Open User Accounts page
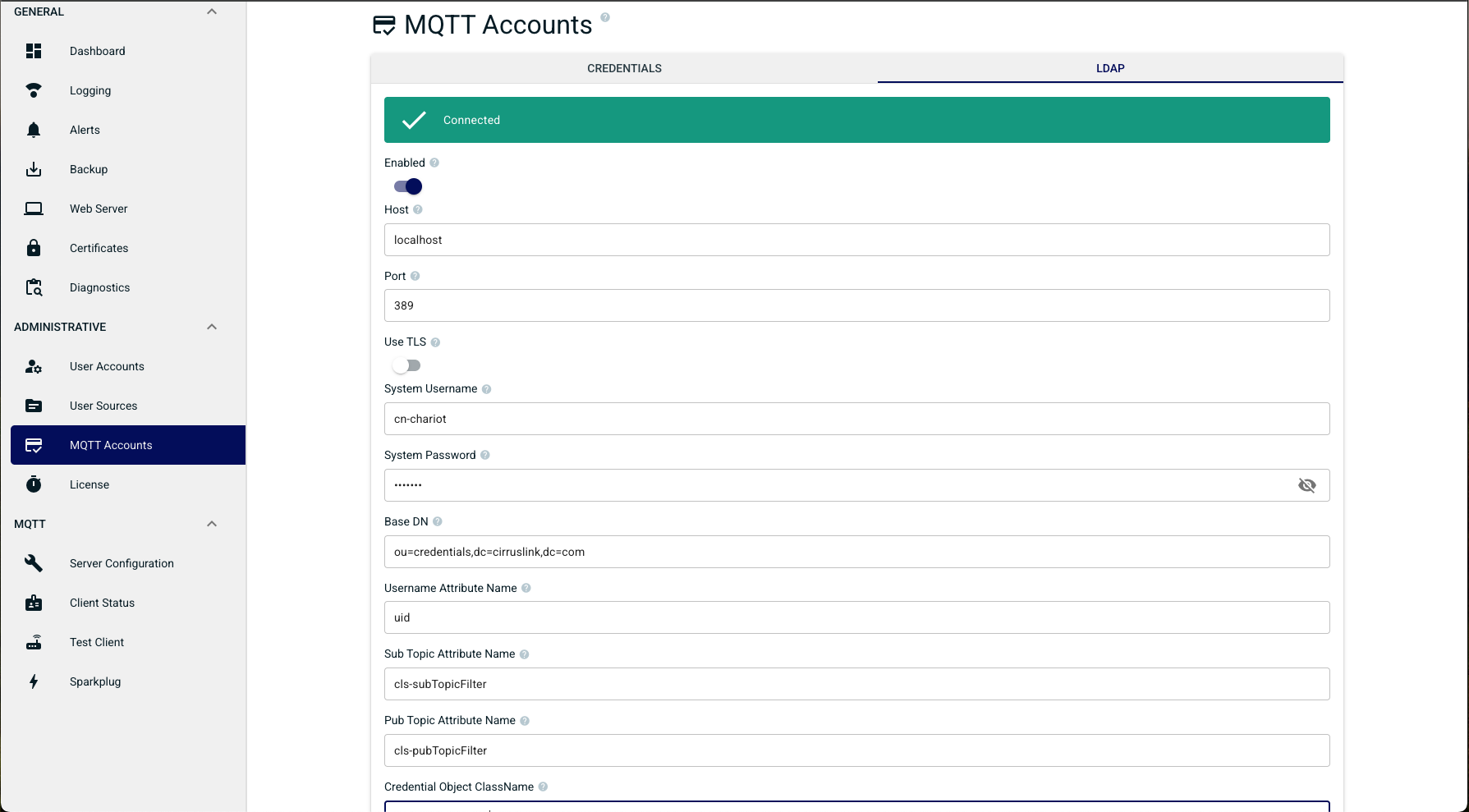This screenshot has height=812, width=1469. [107, 366]
